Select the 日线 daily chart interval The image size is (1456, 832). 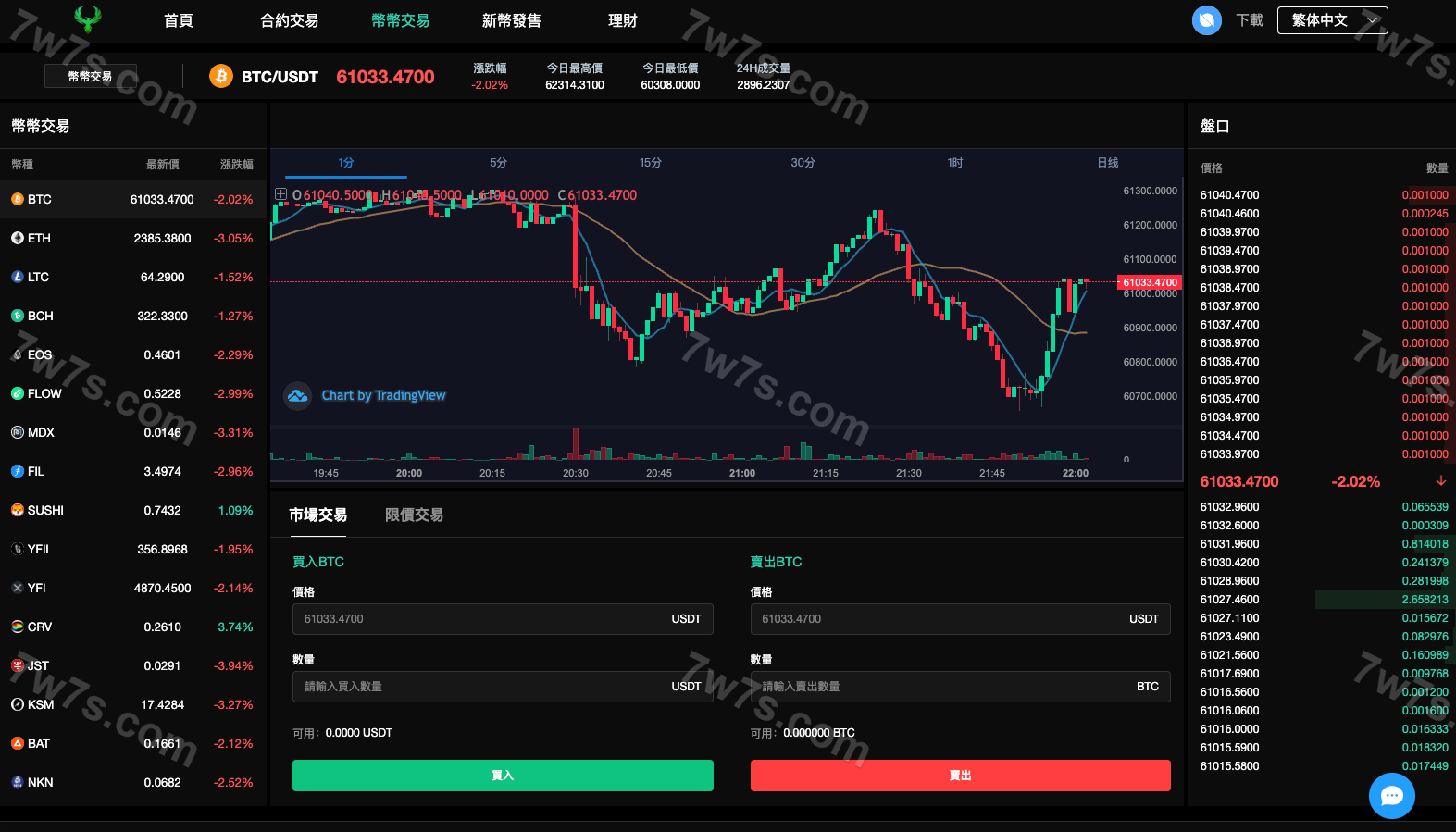click(x=1107, y=163)
